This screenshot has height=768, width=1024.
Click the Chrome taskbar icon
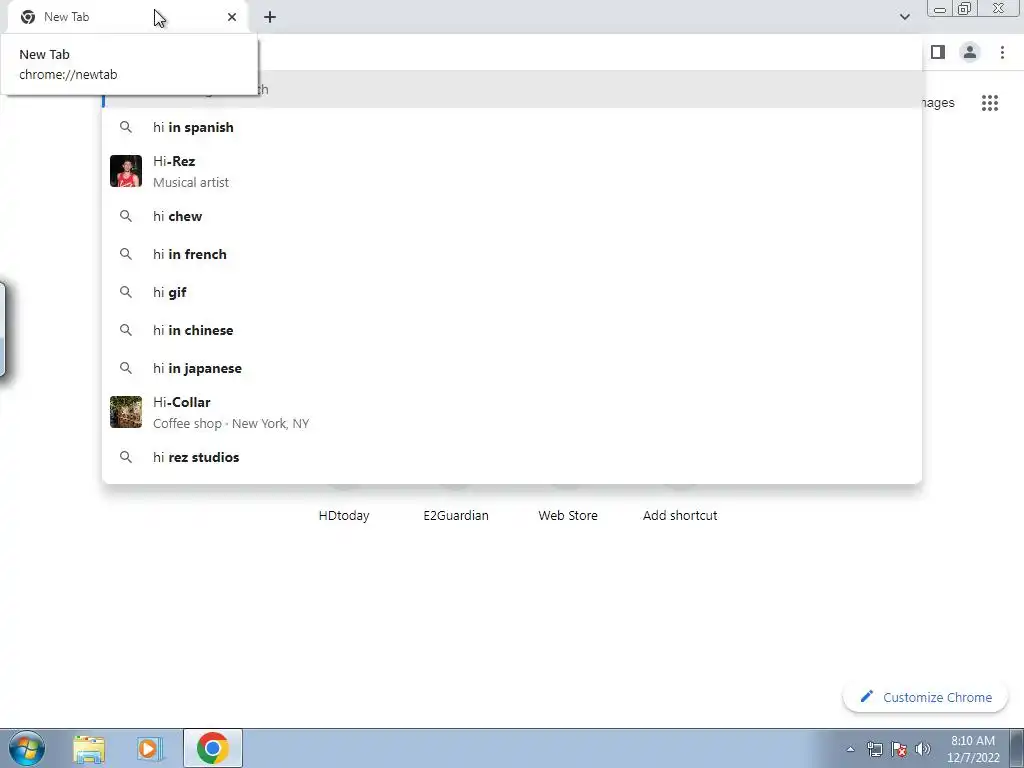(212, 748)
